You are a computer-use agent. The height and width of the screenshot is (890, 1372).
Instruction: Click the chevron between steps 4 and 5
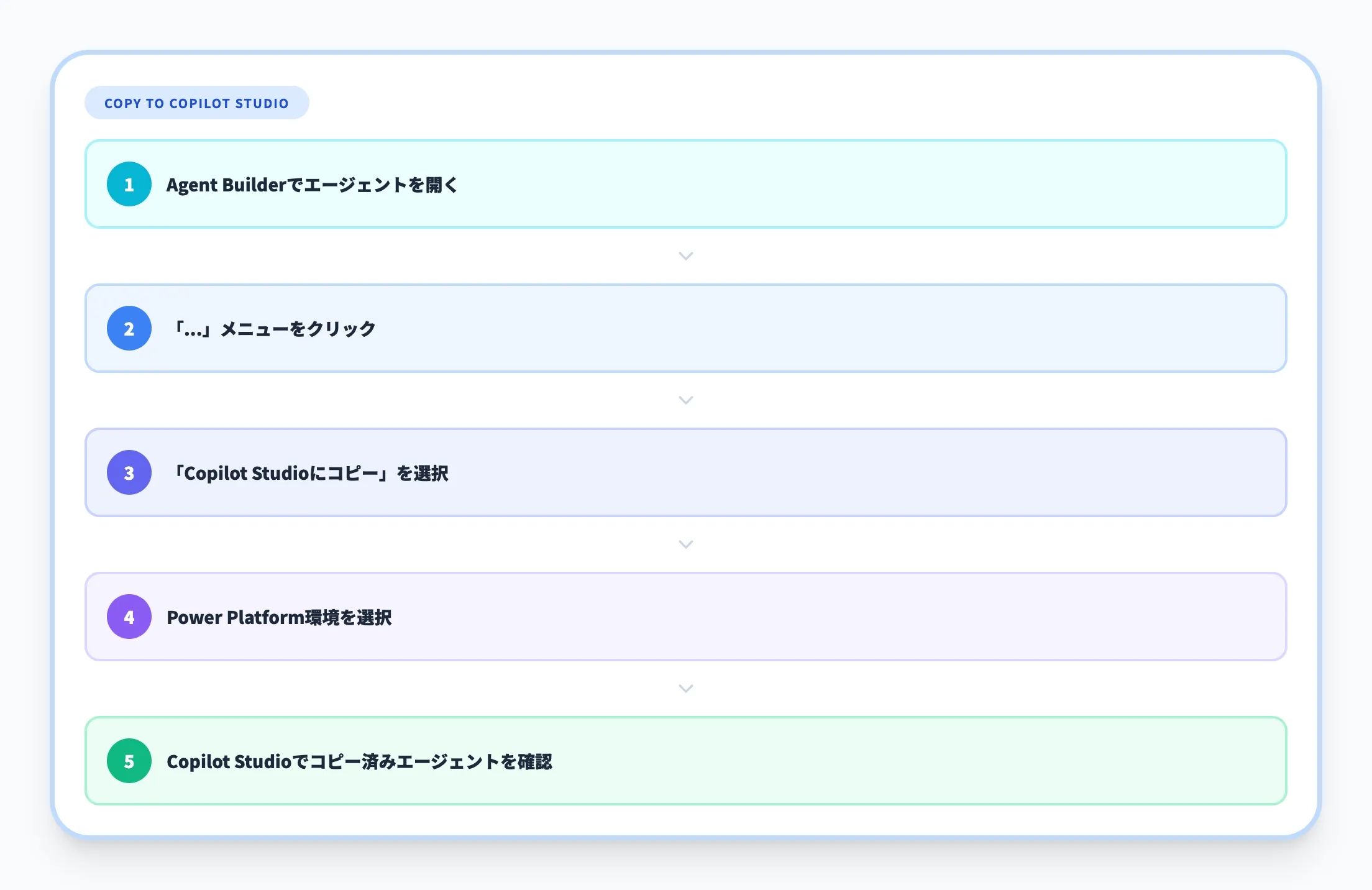[686, 689]
